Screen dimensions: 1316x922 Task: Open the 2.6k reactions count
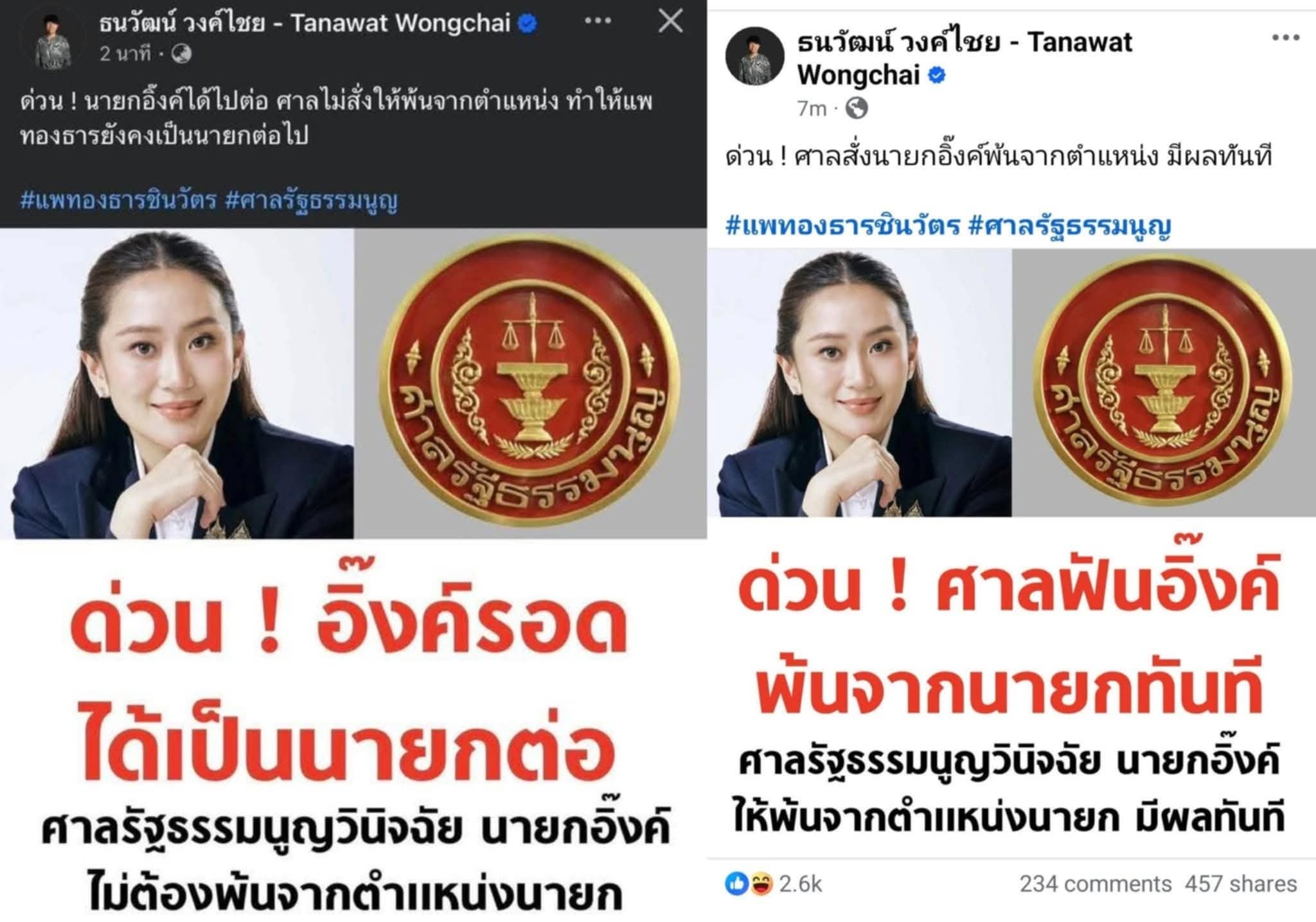[801, 884]
